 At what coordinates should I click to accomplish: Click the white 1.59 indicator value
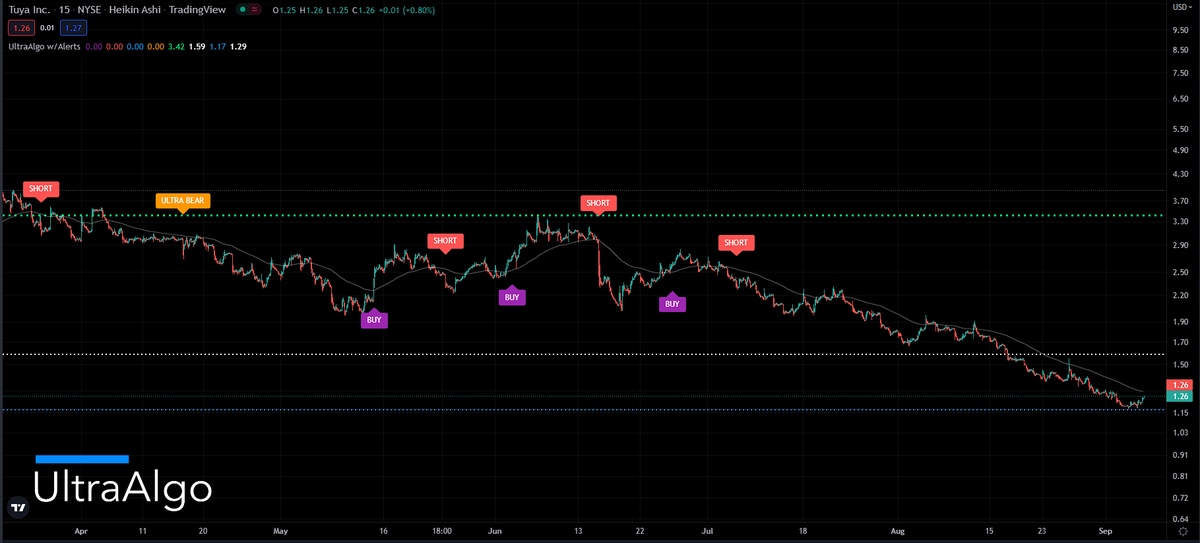click(x=196, y=46)
